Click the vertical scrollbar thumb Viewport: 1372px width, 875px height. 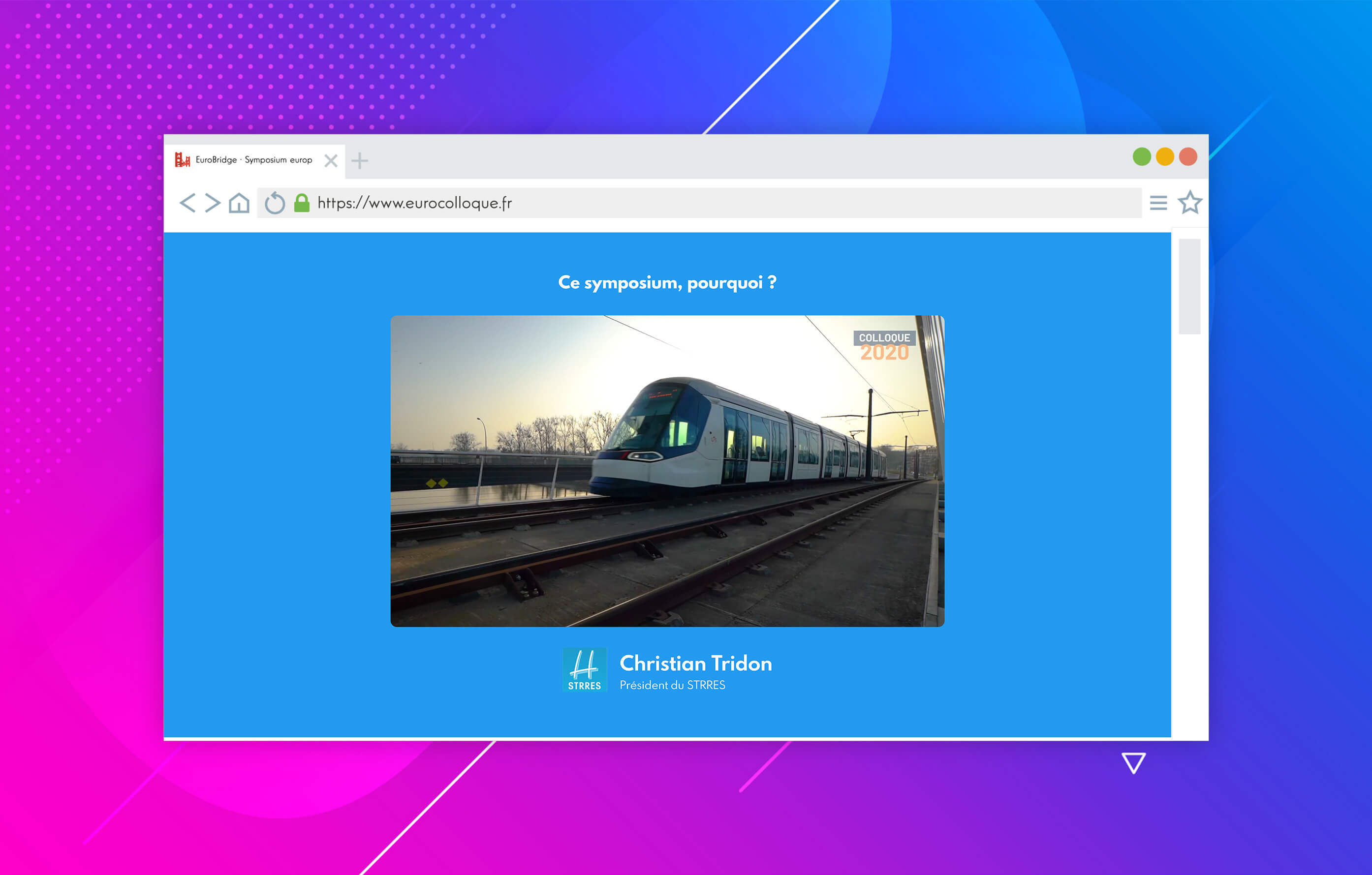tap(1190, 286)
